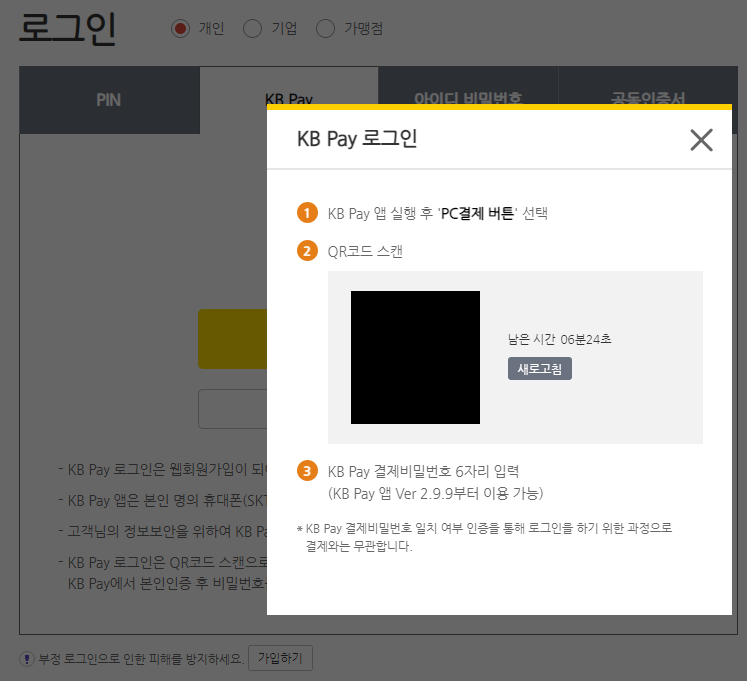Click the warning icon beside 부정 로그인 notice

click(27, 659)
